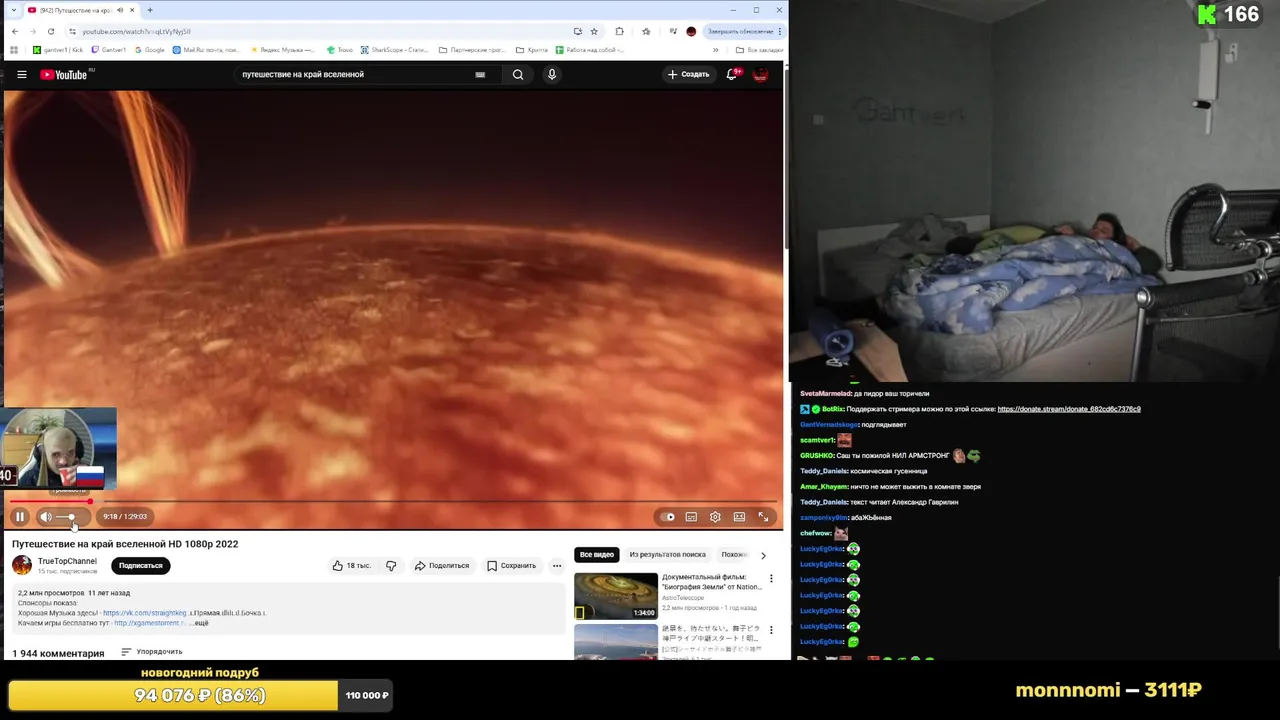Focus the YouTube search field
Image resolution: width=1280 pixels, height=720 pixels.
355,74
